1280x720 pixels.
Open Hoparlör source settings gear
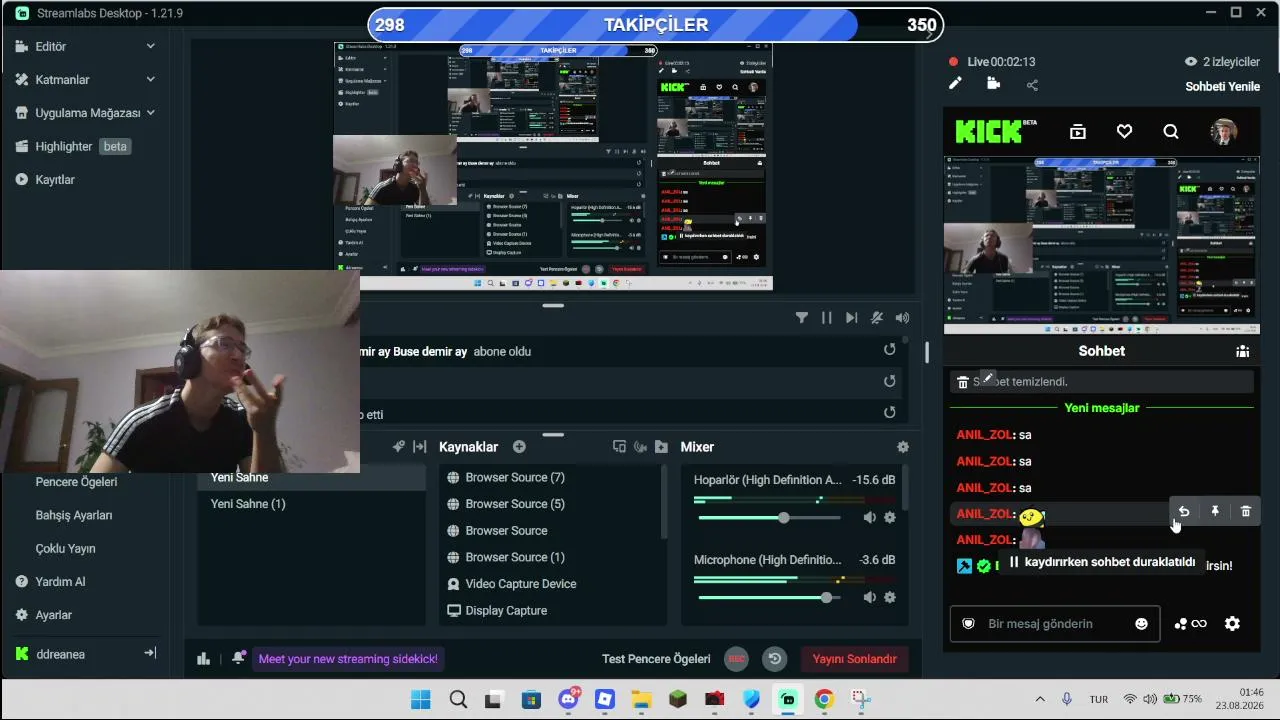tap(890, 518)
